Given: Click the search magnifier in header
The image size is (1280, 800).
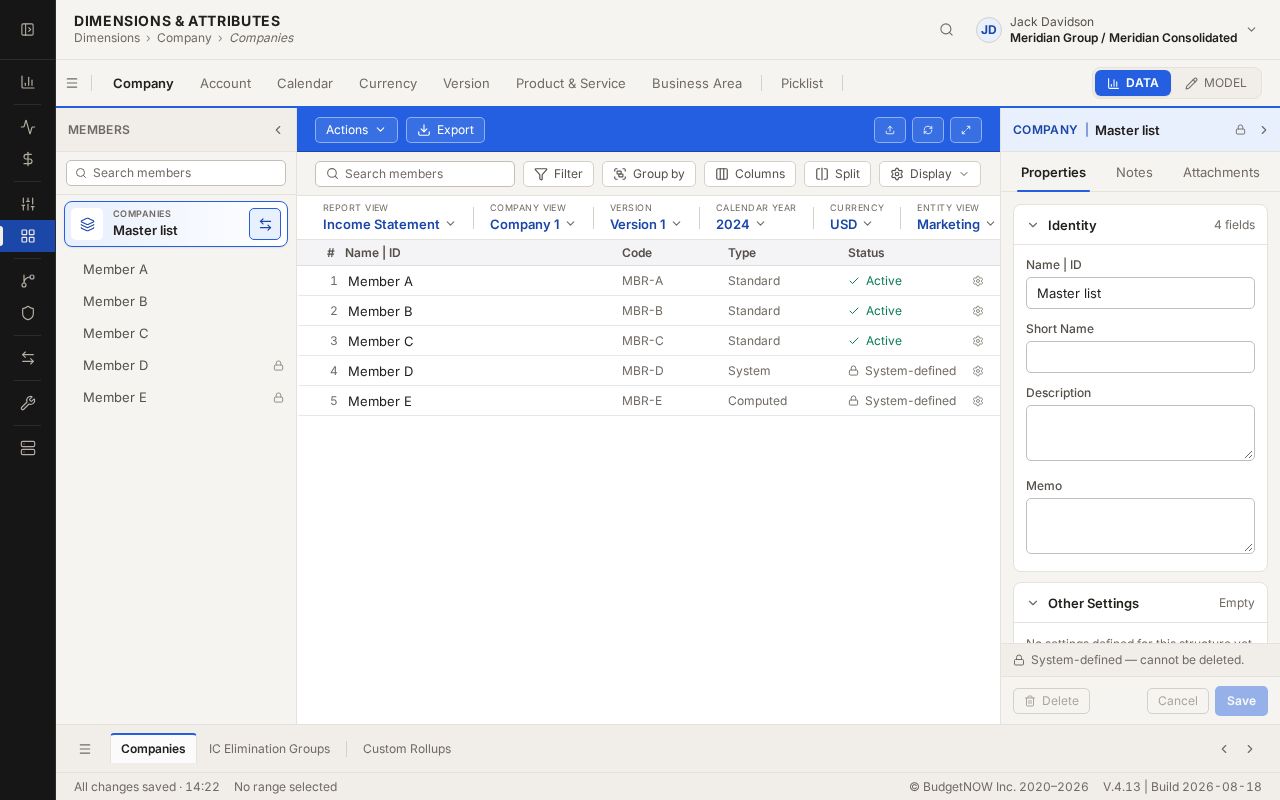Looking at the screenshot, I should [x=946, y=30].
